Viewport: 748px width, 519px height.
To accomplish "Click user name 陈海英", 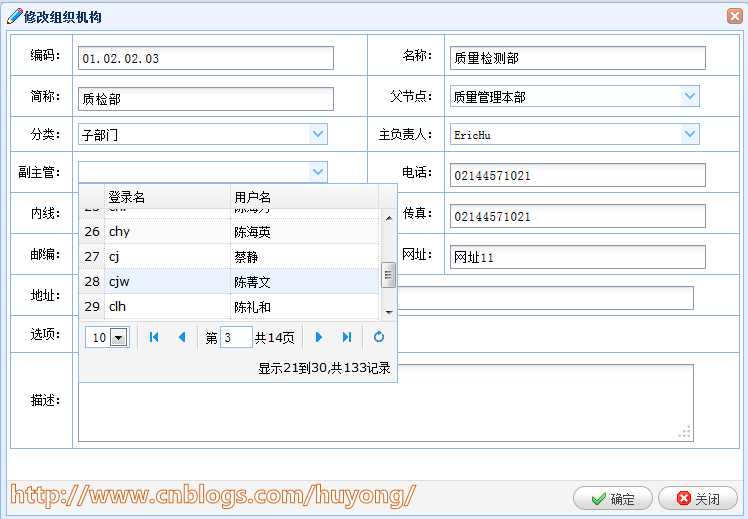I will (x=252, y=232).
